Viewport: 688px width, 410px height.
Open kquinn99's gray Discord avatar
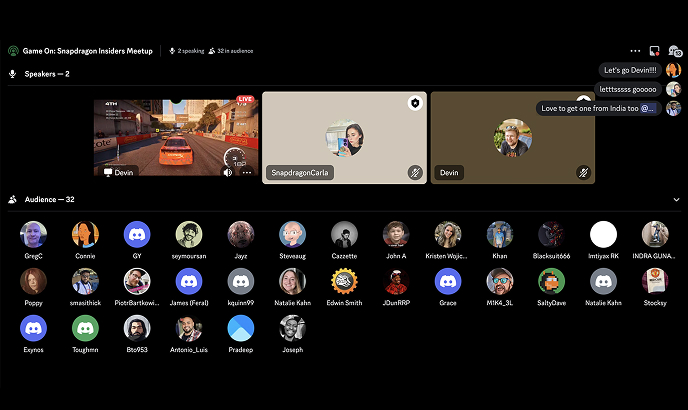pyautogui.click(x=240, y=281)
